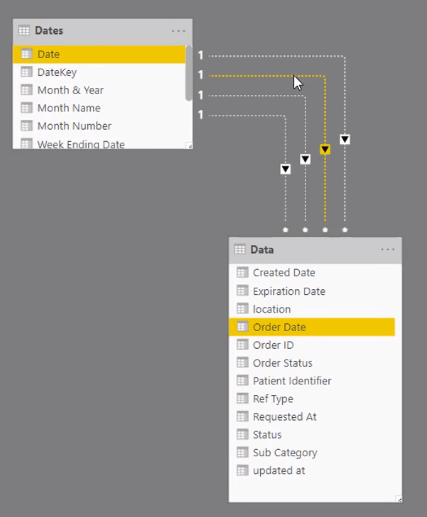This screenshot has height=517, width=427.
Task: Open the Data table options ellipsis
Action: 388,249
